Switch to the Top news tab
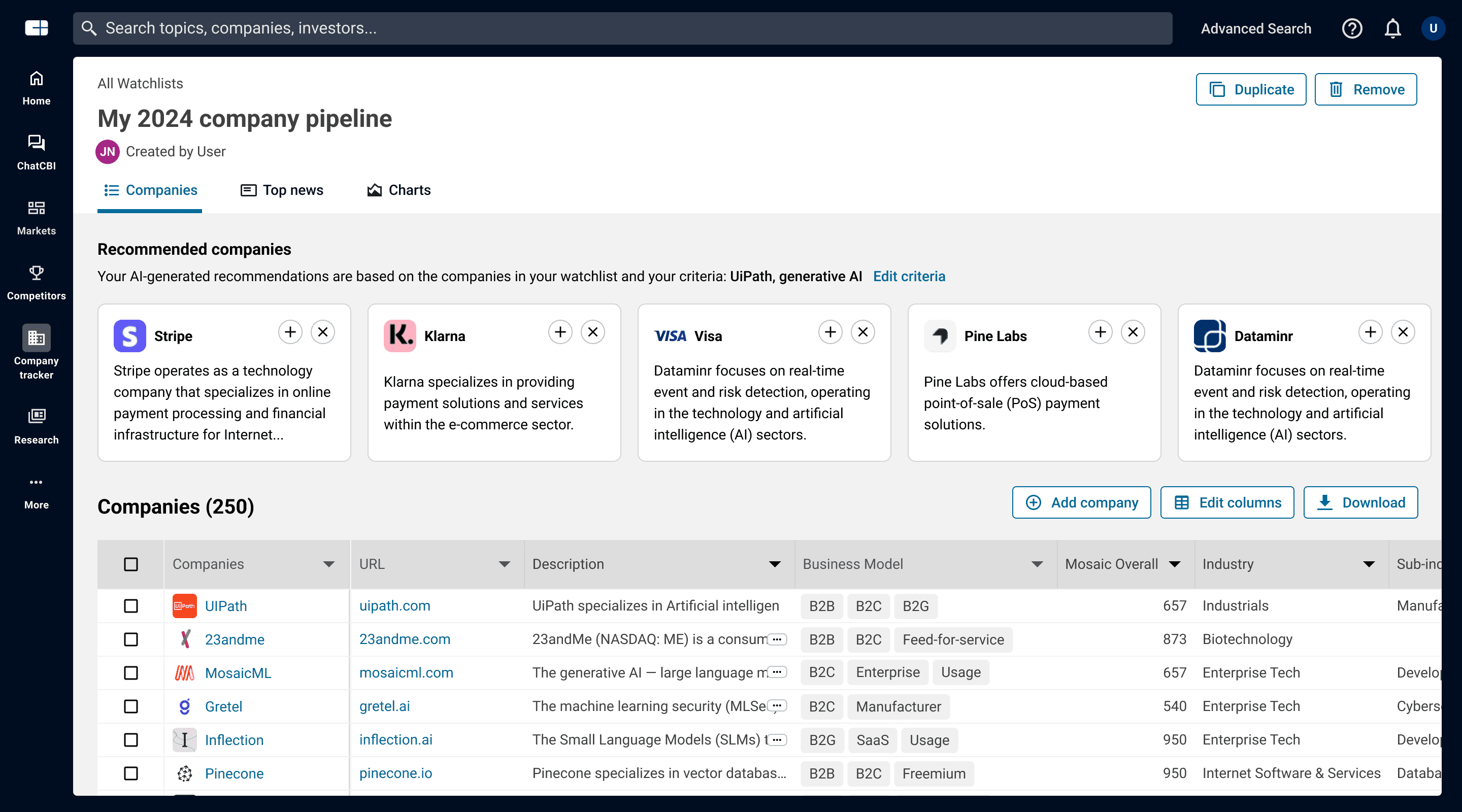Screen dimensions: 1462x812 click(282, 190)
